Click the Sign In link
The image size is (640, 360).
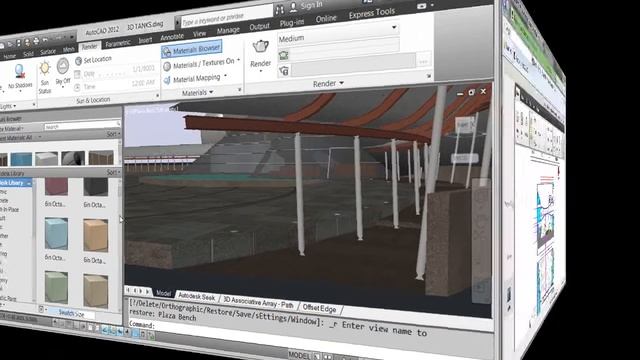click(x=311, y=5)
